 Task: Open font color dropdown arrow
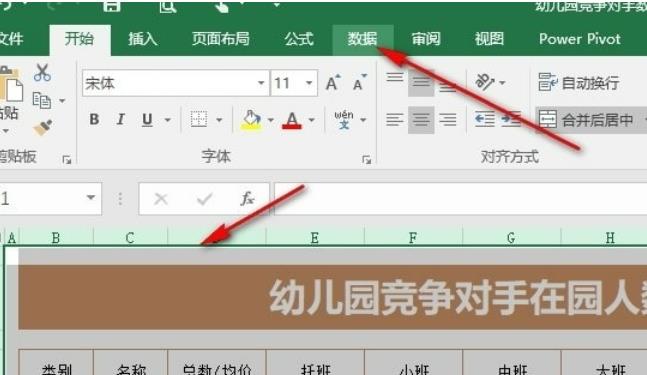pyautogui.click(x=312, y=120)
